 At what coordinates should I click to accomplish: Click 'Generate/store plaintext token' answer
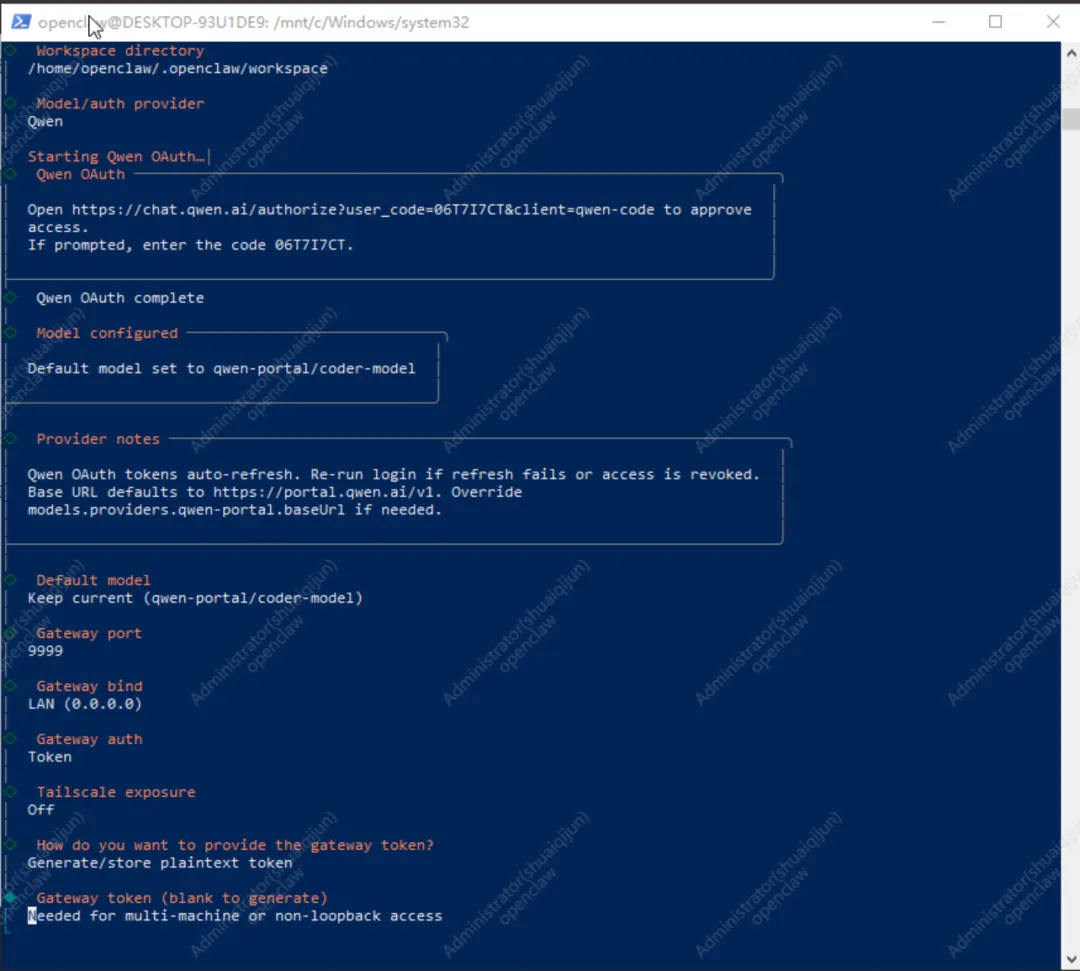click(x=160, y=863)
